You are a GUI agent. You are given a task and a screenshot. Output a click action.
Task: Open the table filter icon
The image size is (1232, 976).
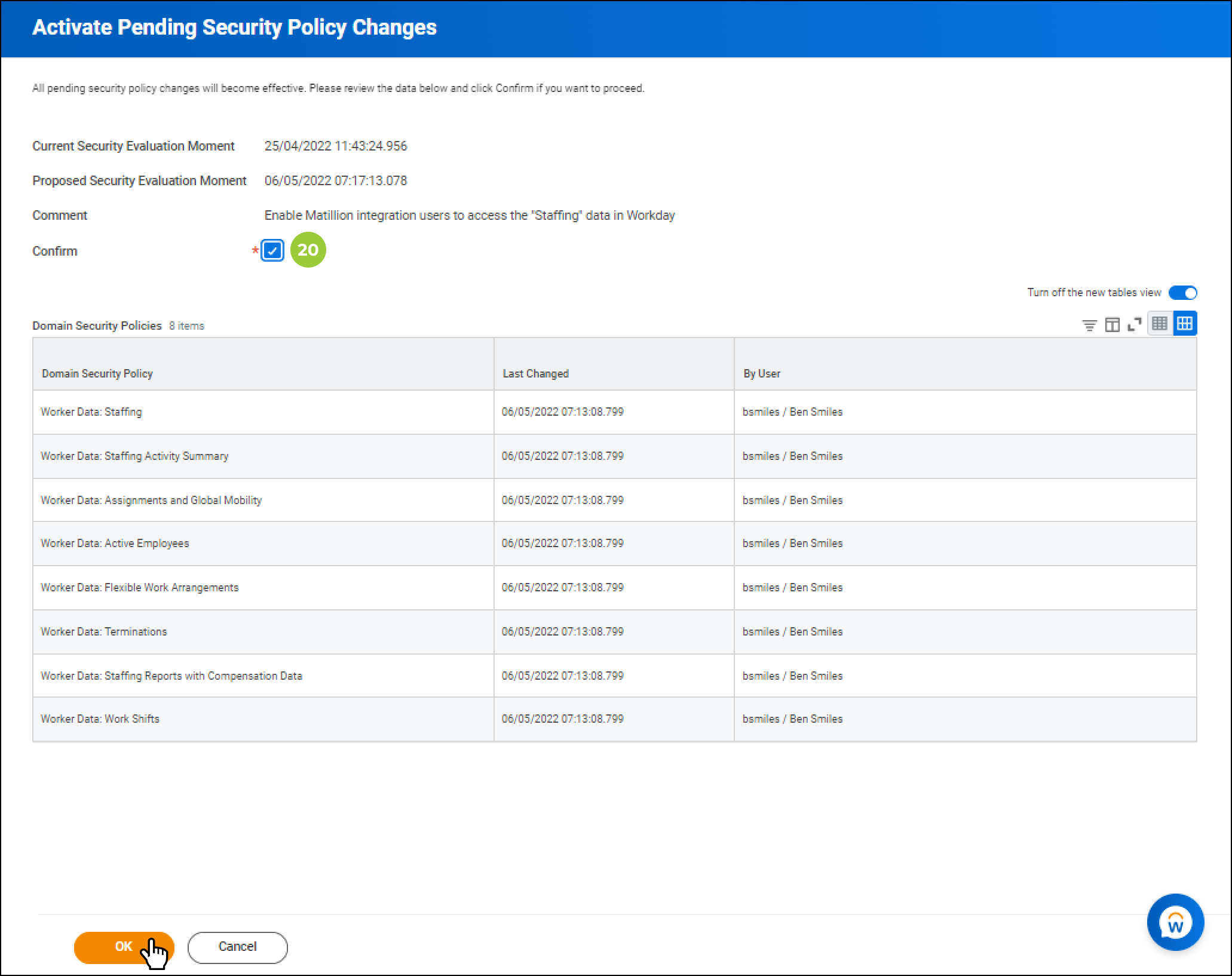[1089, 325]
